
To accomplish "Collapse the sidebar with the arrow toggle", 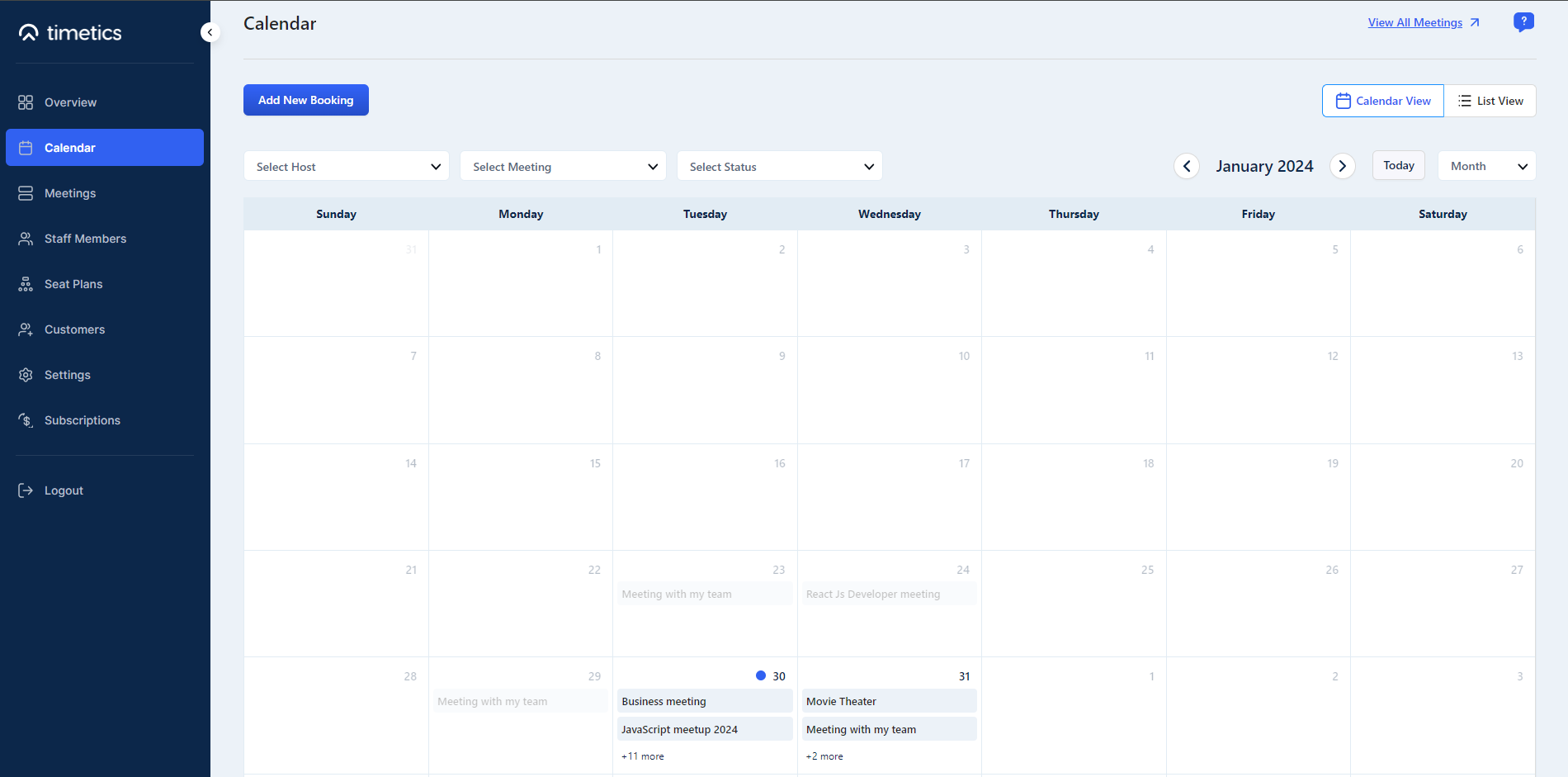I will click(x=210, y=31).
